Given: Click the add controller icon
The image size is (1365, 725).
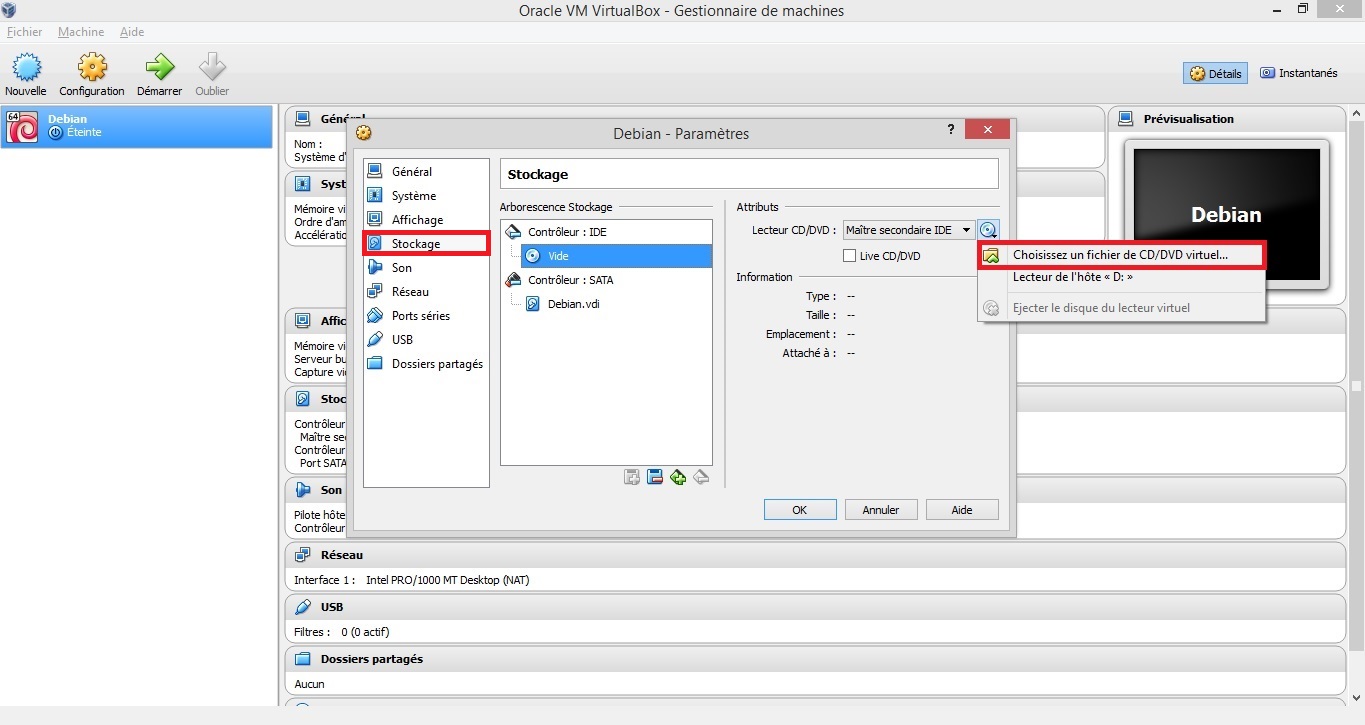Looking at the screenshot, I should click(678, 477).
